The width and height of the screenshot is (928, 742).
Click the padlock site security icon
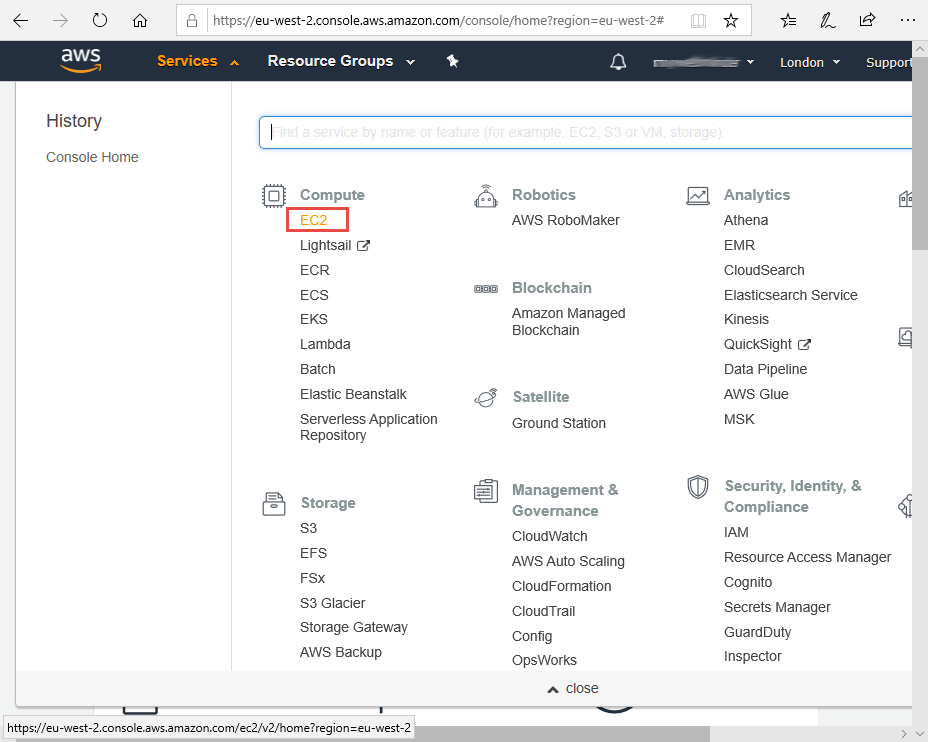coord(192,21)
